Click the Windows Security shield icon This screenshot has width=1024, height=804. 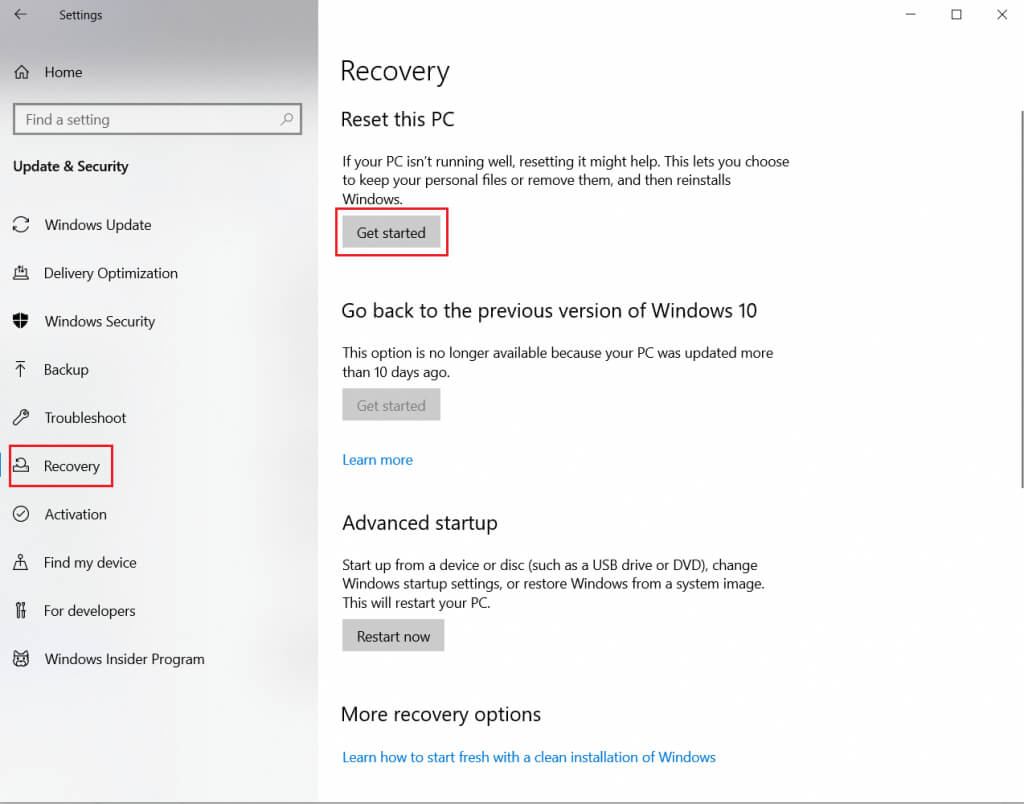pyautogui.click(x=21, y=321)
